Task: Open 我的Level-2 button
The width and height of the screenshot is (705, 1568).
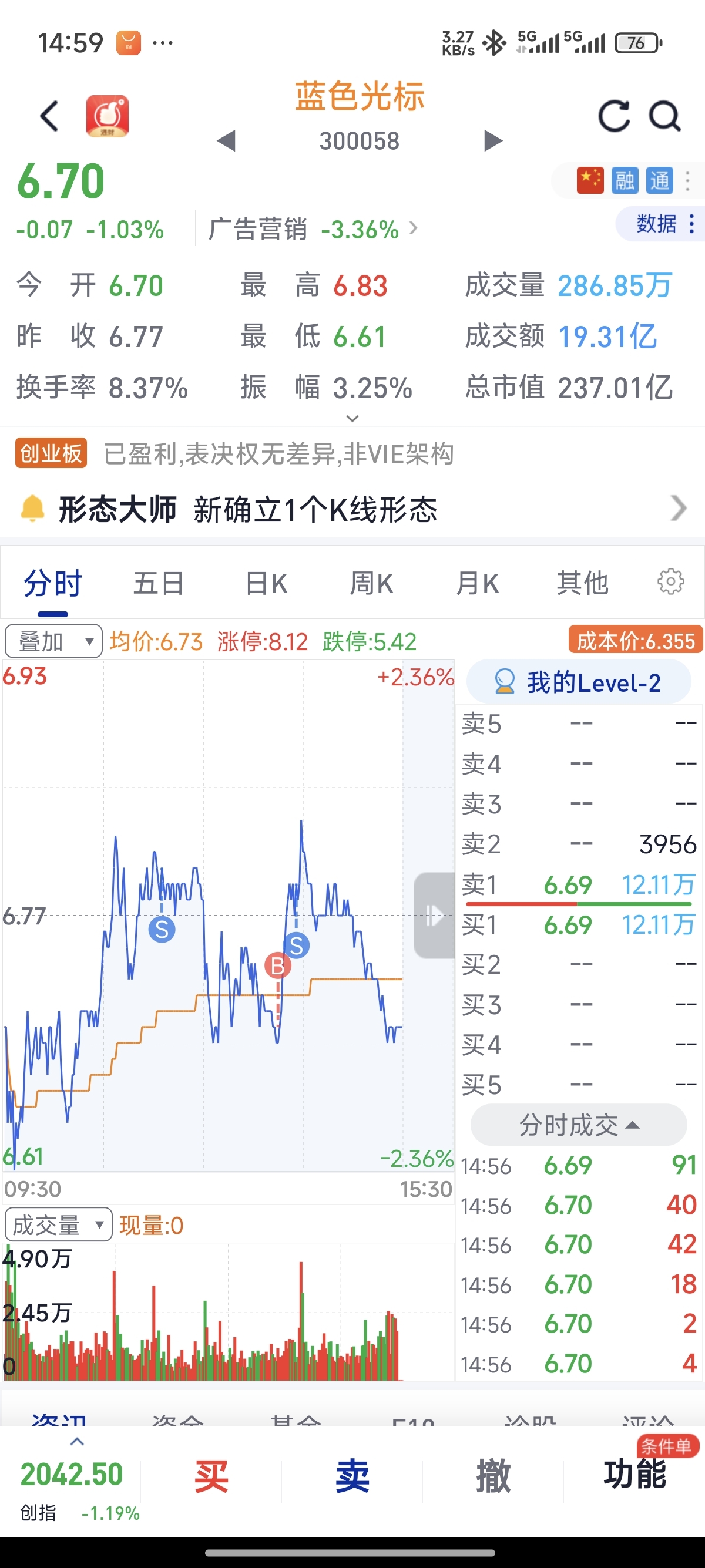Action: pyautogui.click(x=579, y=682)
